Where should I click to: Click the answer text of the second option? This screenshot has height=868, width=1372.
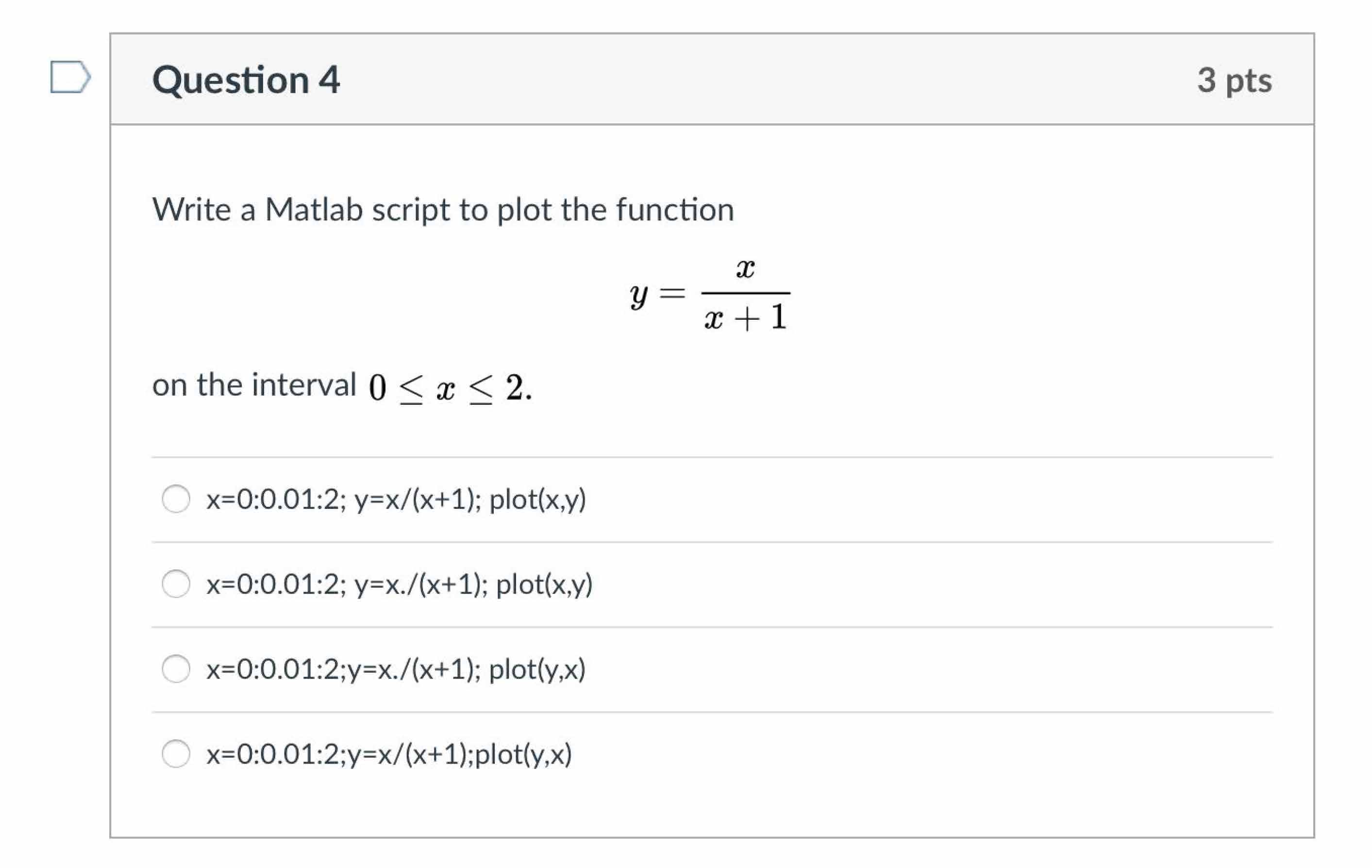(x=399, y=584)
